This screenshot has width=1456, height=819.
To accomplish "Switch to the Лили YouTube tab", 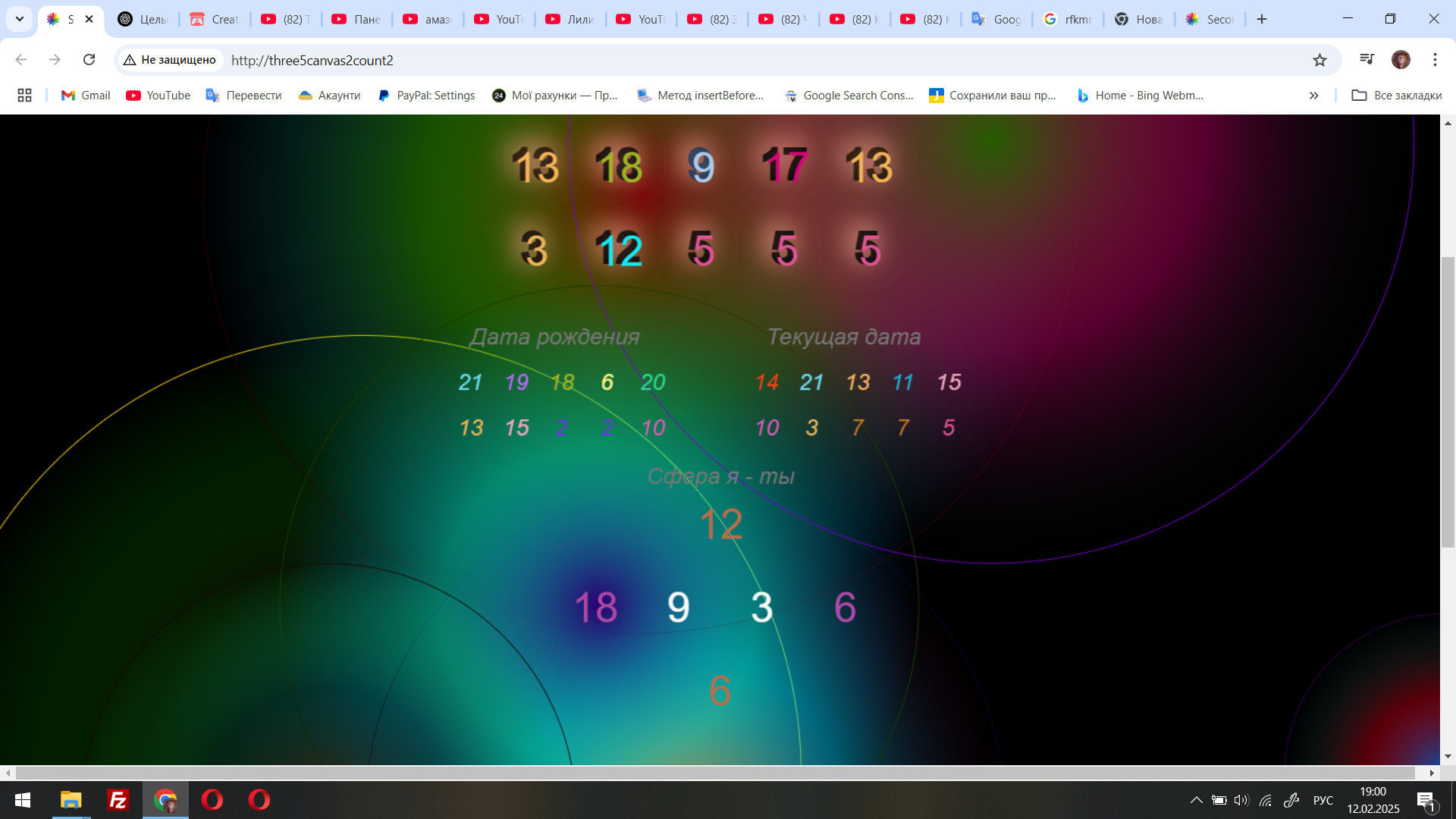I will coord(570,19).
